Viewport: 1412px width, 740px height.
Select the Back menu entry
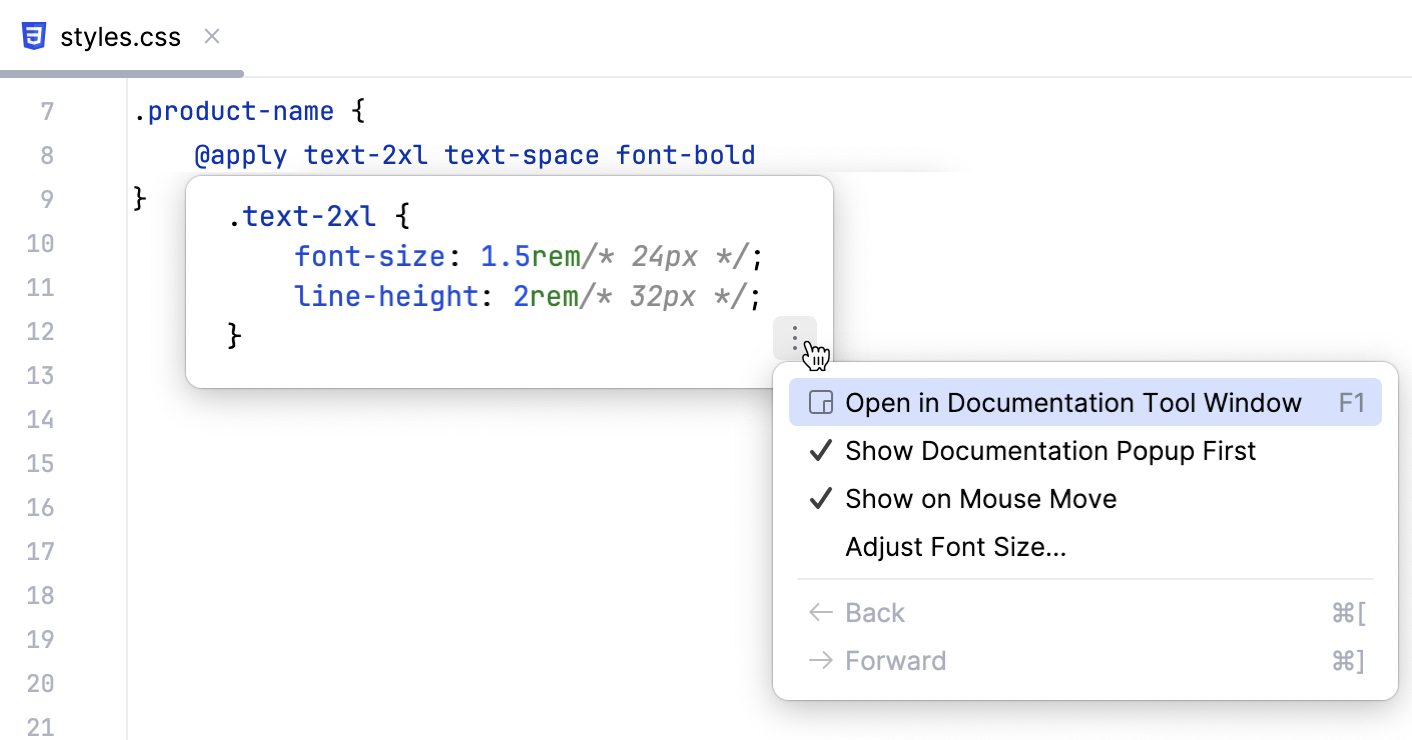1085,613
